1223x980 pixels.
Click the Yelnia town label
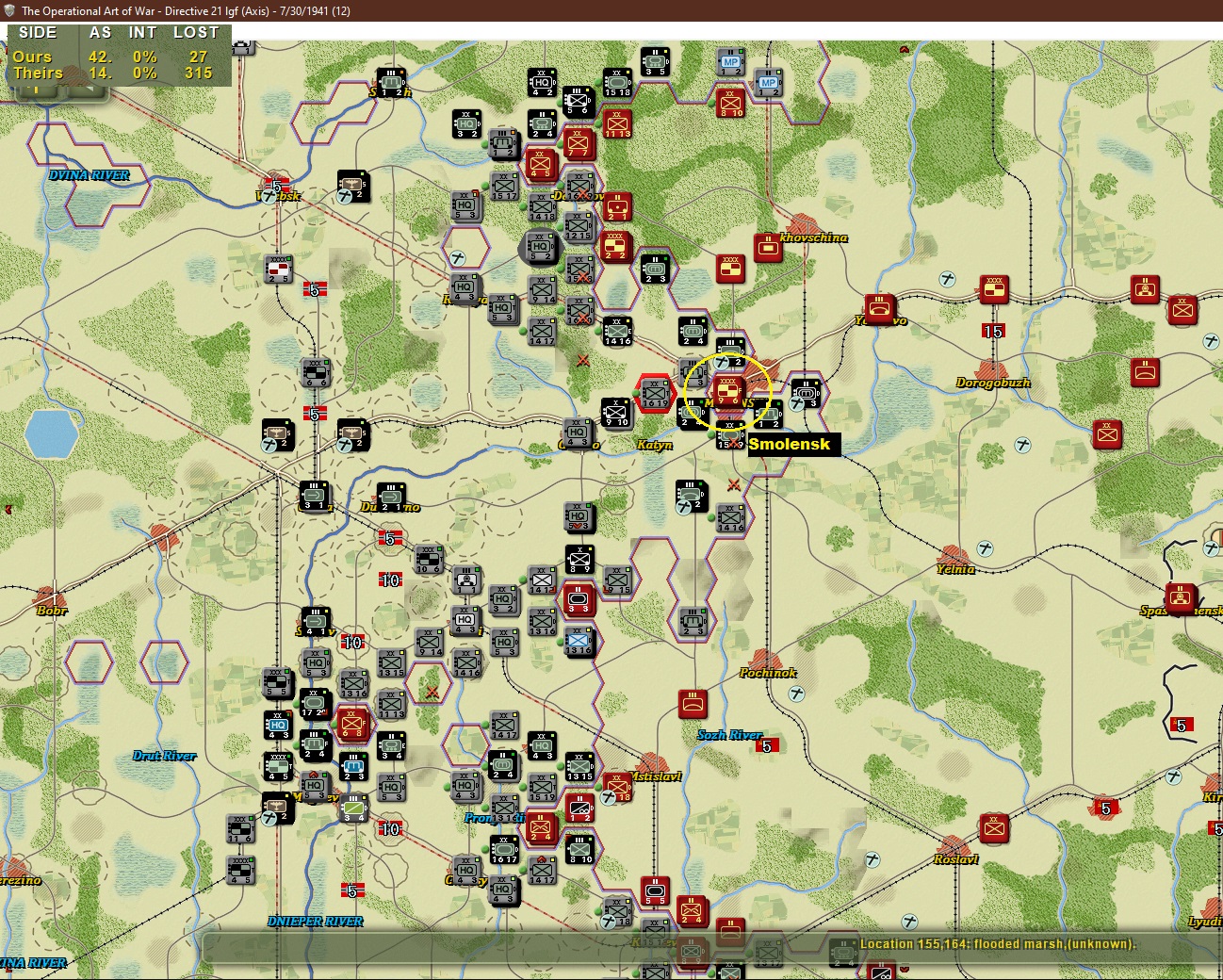click(x=955, y=569)
